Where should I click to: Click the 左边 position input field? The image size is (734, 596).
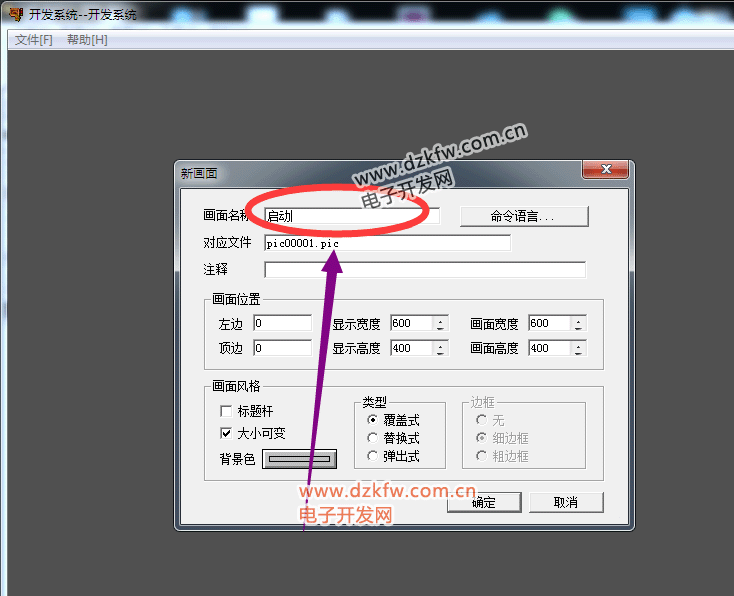[x=282, y=323]
